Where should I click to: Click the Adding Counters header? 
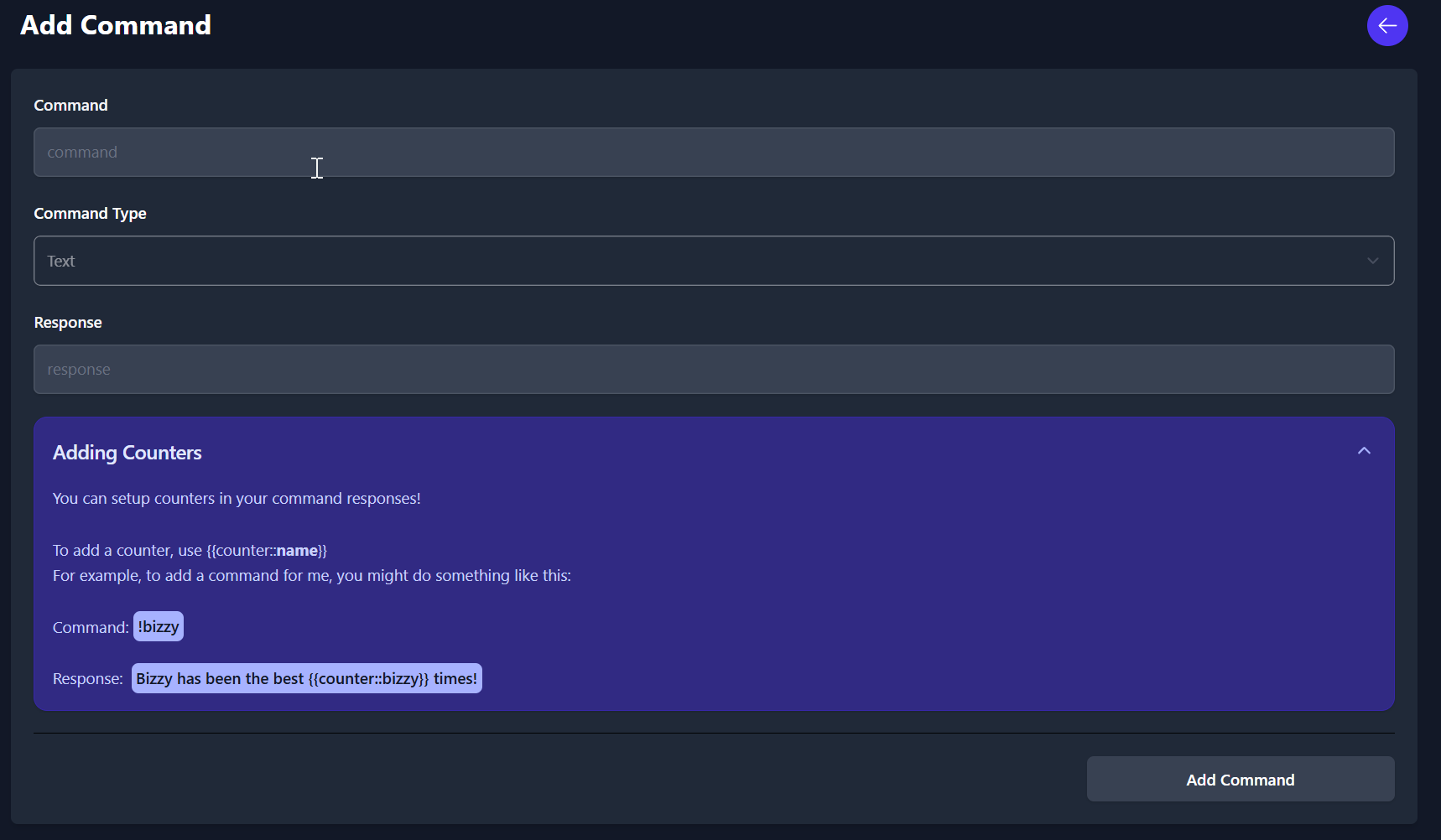coord(127,452)
